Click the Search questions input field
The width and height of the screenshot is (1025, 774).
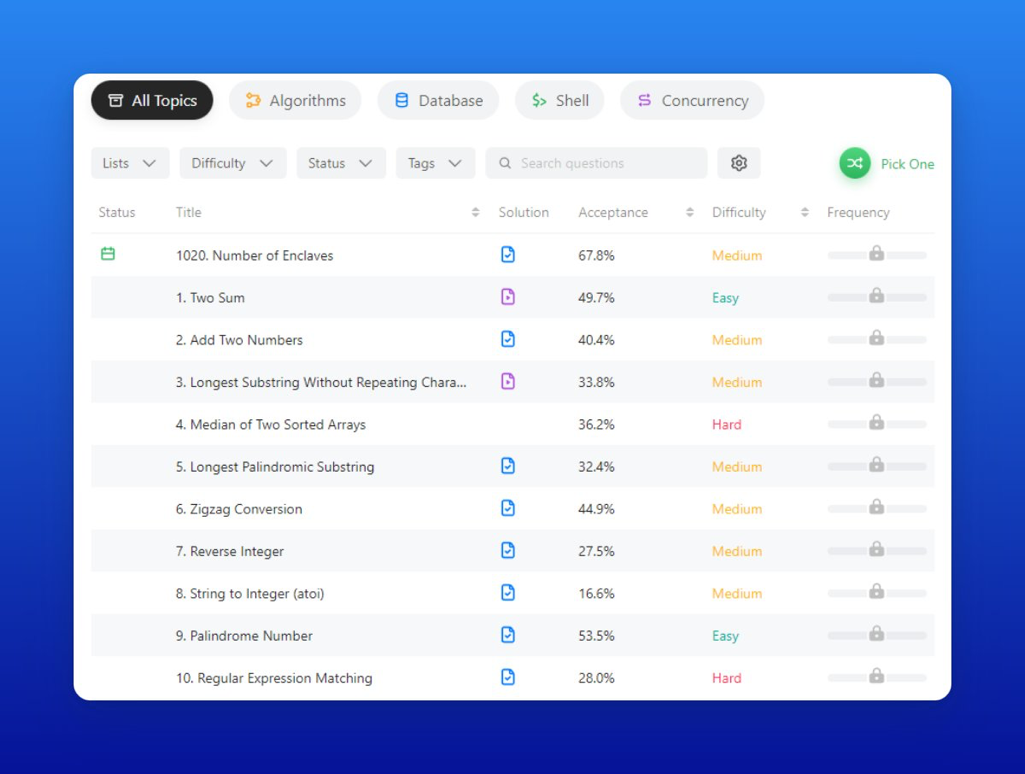coord(596,163)
